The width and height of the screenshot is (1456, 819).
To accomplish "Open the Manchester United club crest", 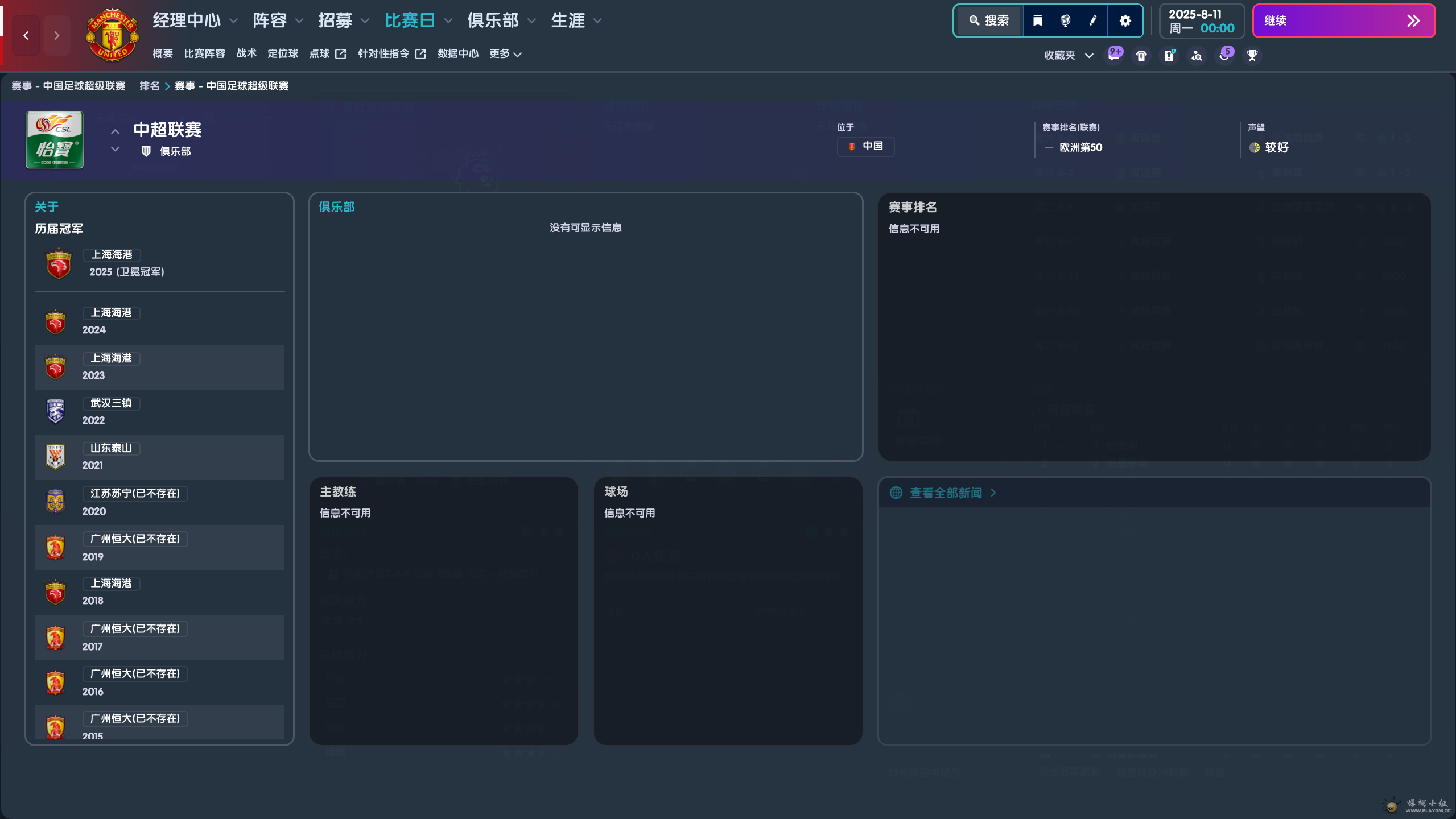I will coord(112,35).
